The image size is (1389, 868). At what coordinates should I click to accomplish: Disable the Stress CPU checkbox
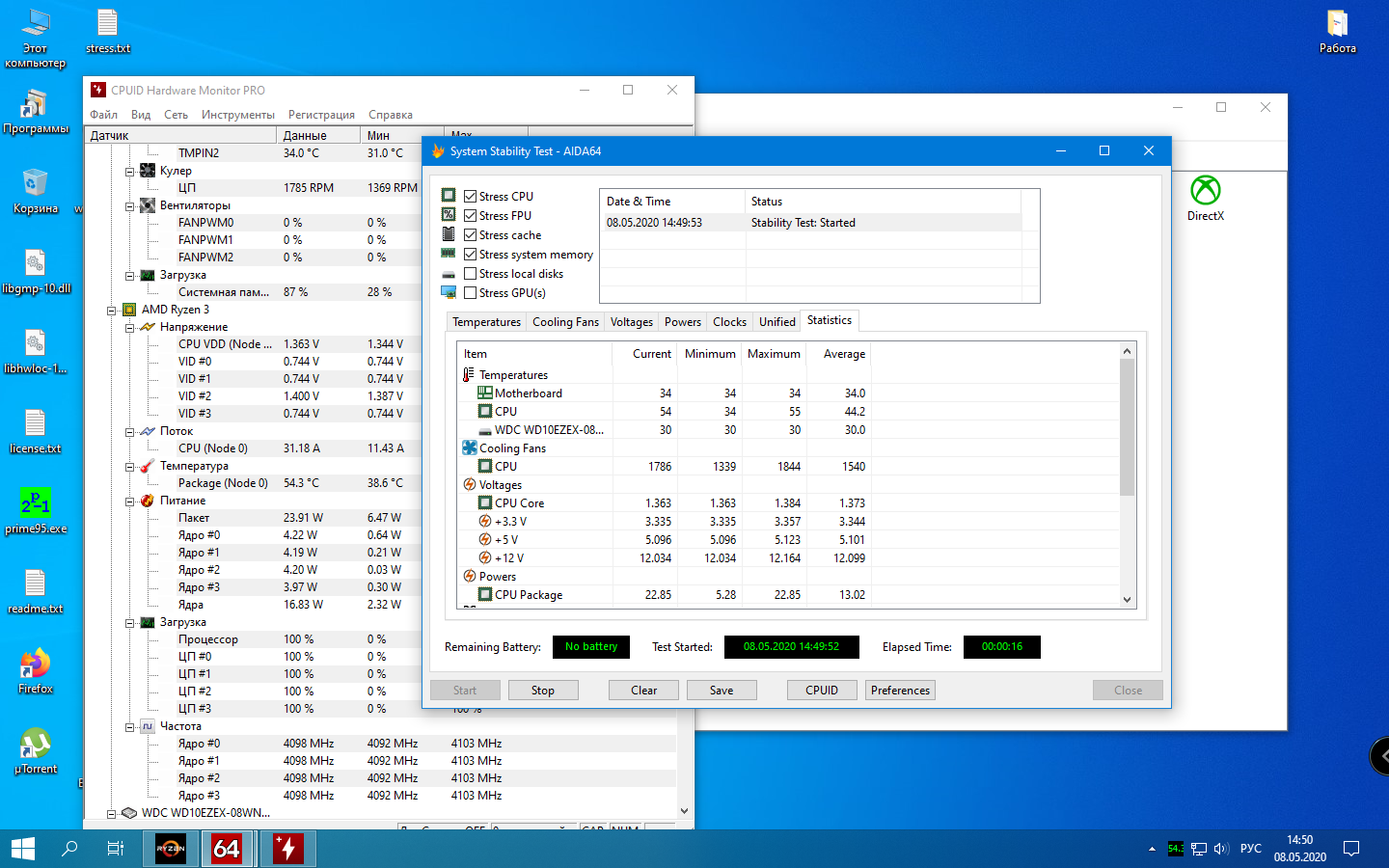[471, 197]
